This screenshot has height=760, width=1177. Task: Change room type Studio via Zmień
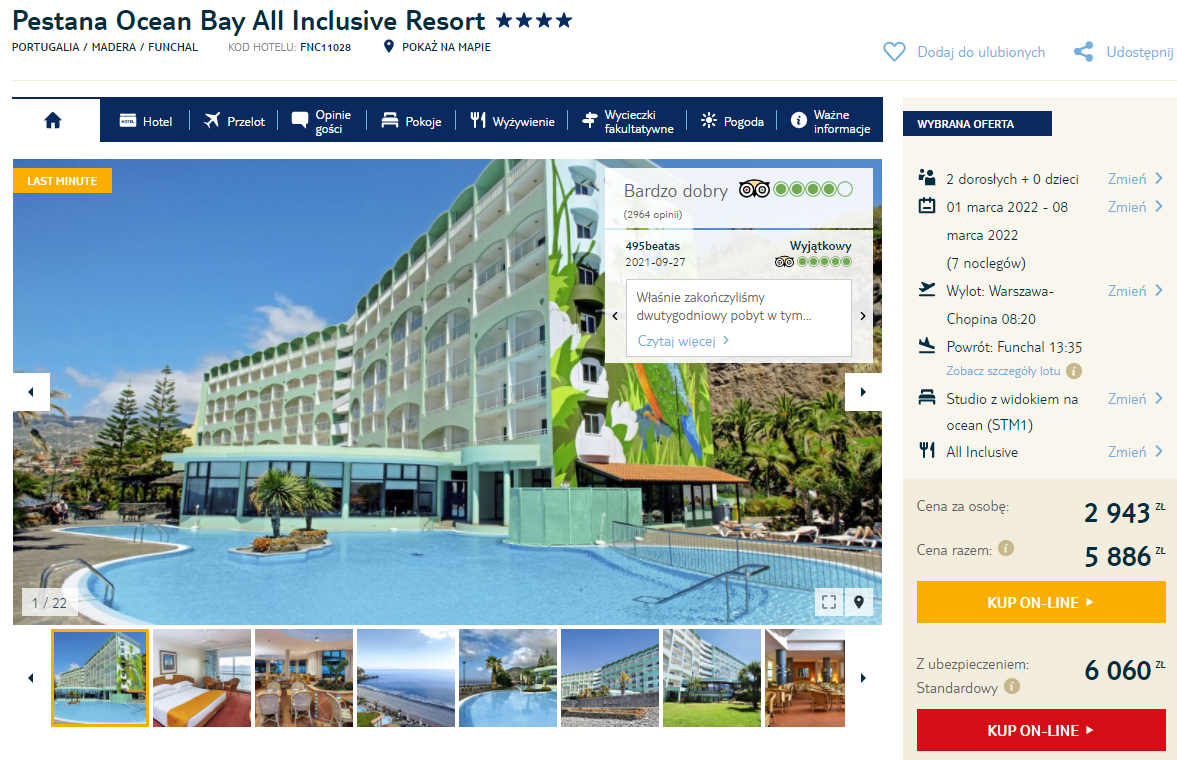click(x=1135, y=399)
